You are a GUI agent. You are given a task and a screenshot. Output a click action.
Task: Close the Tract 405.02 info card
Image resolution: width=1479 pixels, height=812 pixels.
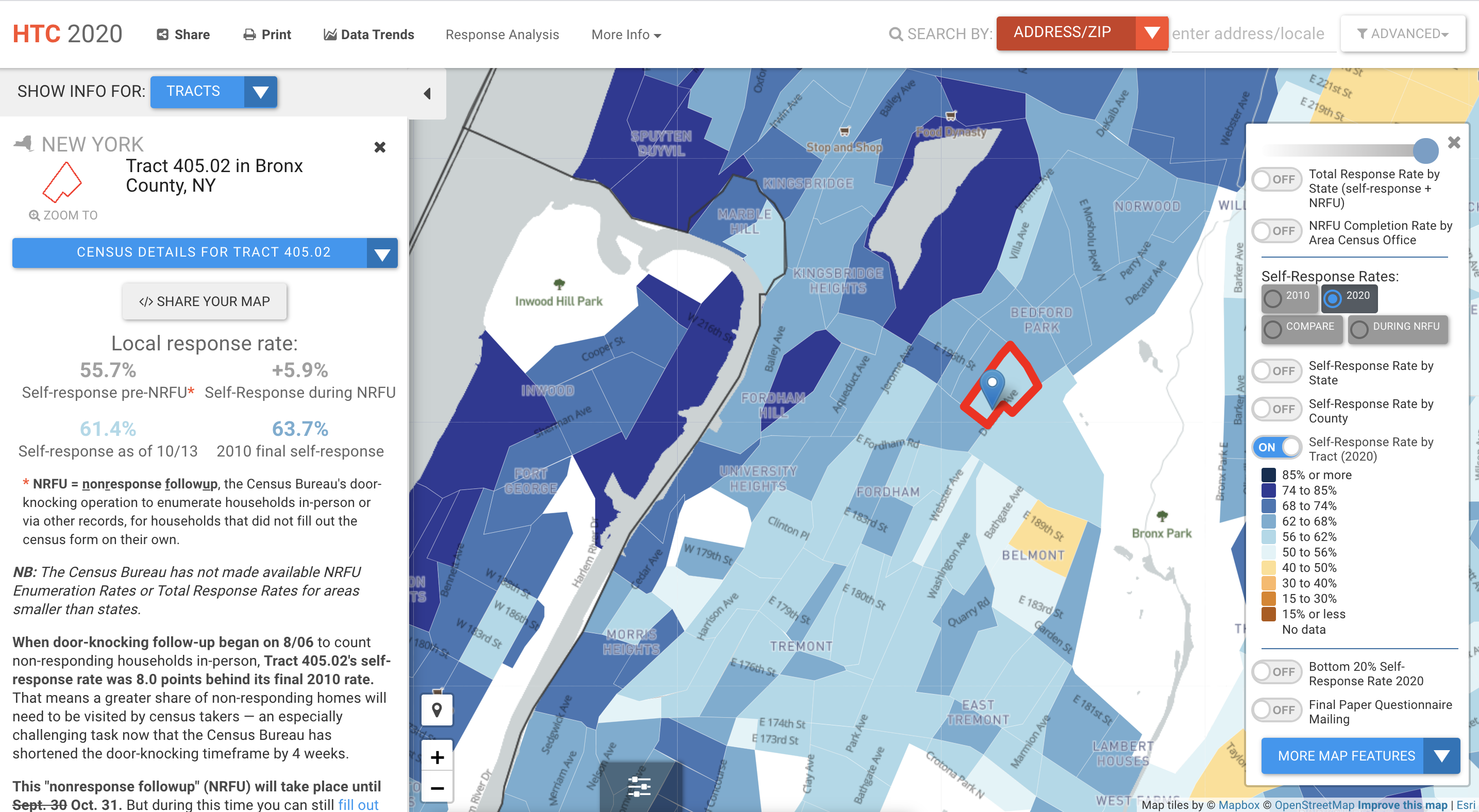[x=379, y=147]
